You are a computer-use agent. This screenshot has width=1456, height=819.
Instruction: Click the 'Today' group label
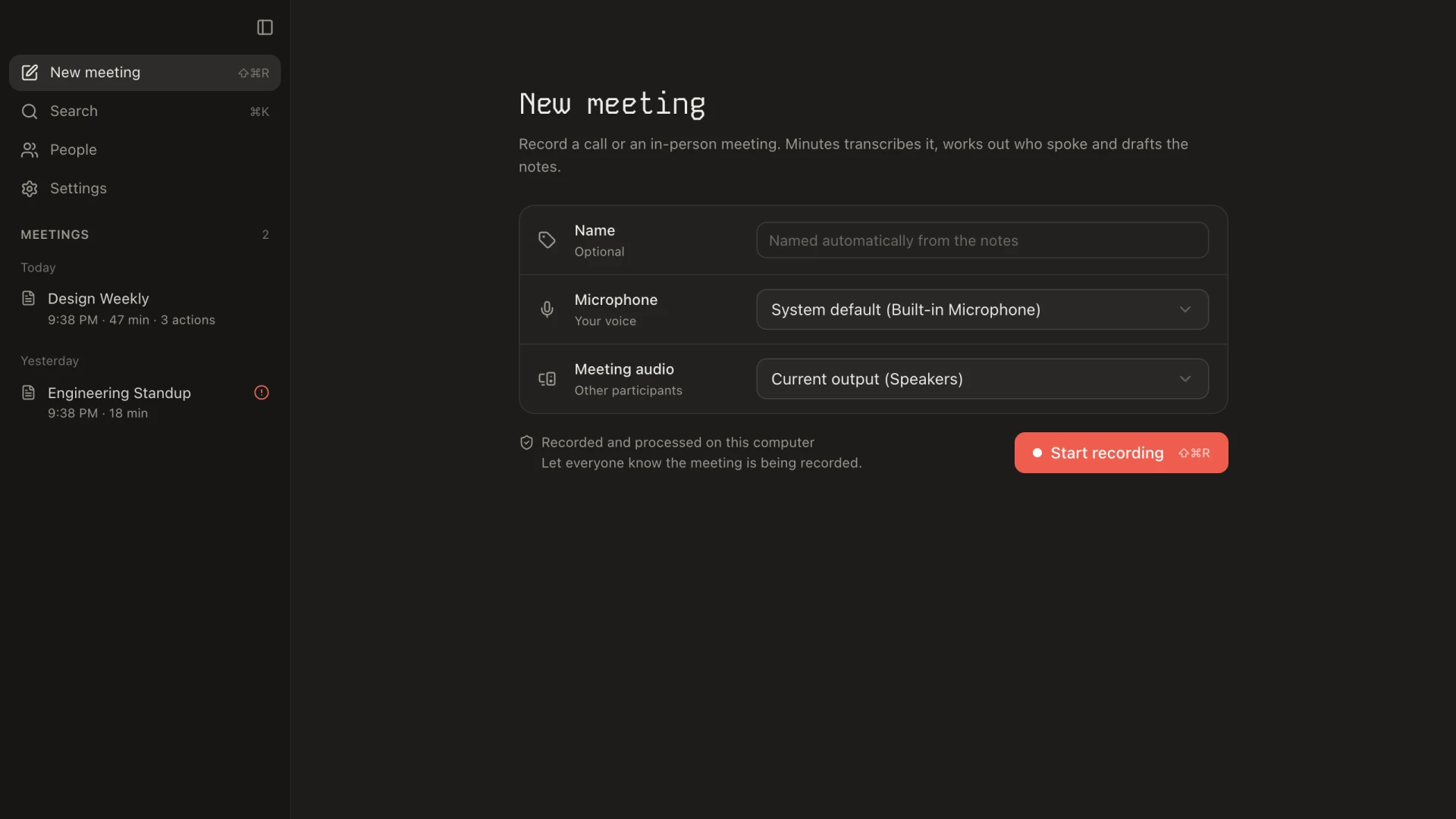pyautogui.click(x=38, y=268)
